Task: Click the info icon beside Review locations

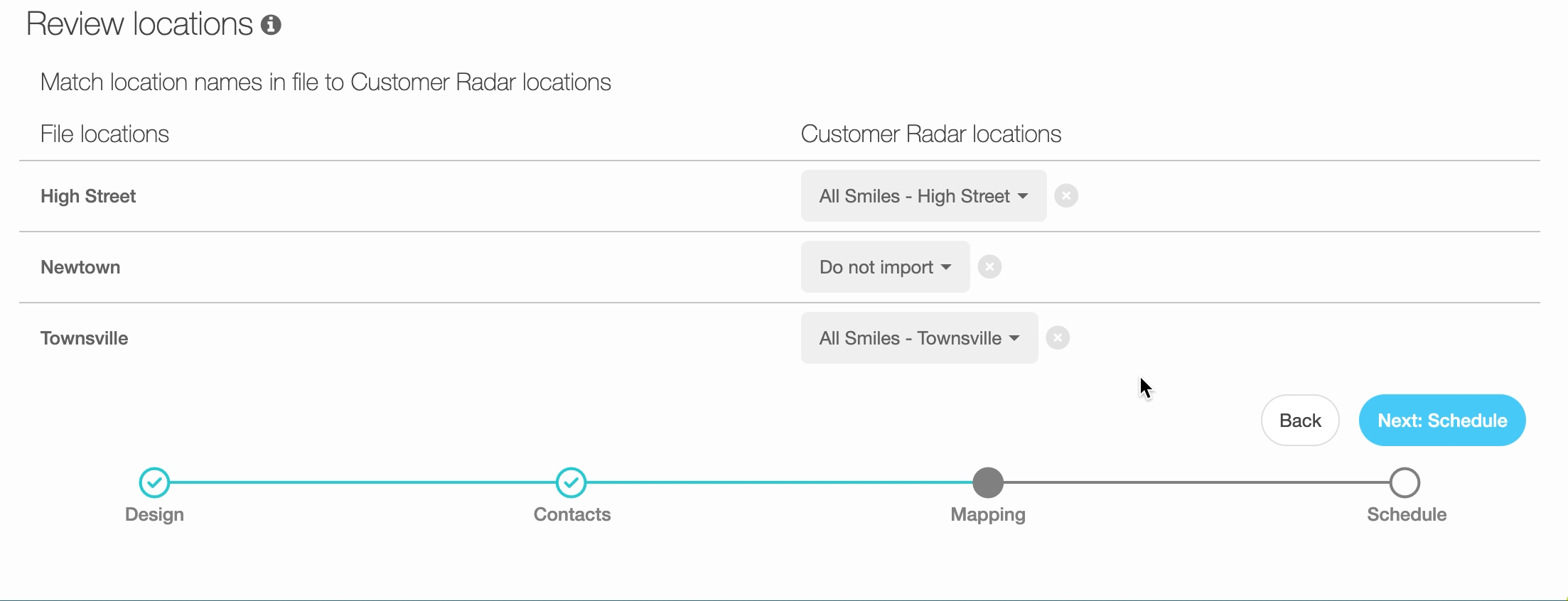Action: click(271, 26)
